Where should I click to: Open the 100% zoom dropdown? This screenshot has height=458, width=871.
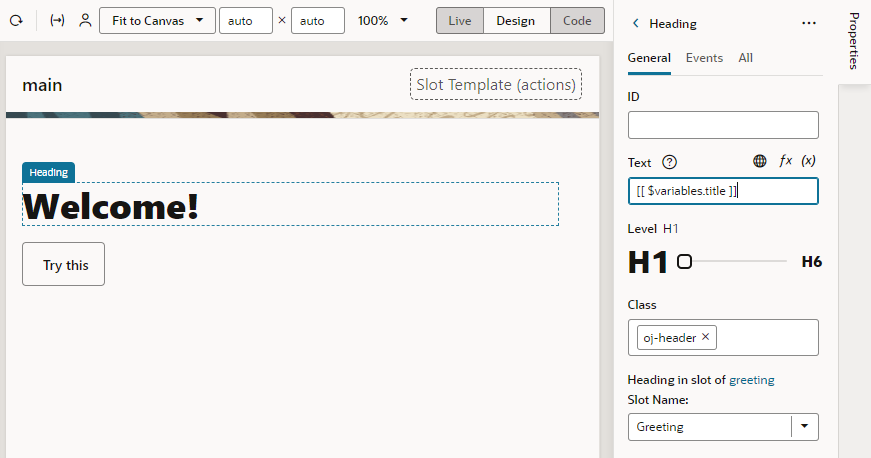point(383,21)
